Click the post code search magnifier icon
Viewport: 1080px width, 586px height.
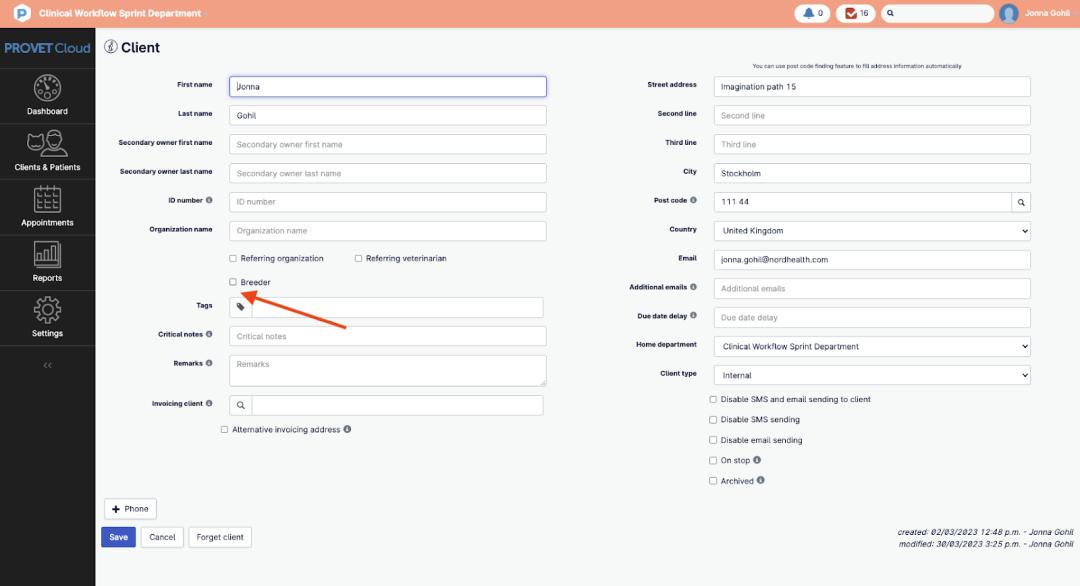(1021, 202)
